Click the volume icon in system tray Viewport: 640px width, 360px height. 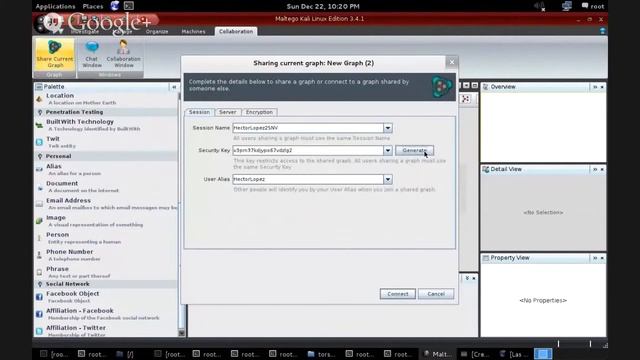(540, 6)
